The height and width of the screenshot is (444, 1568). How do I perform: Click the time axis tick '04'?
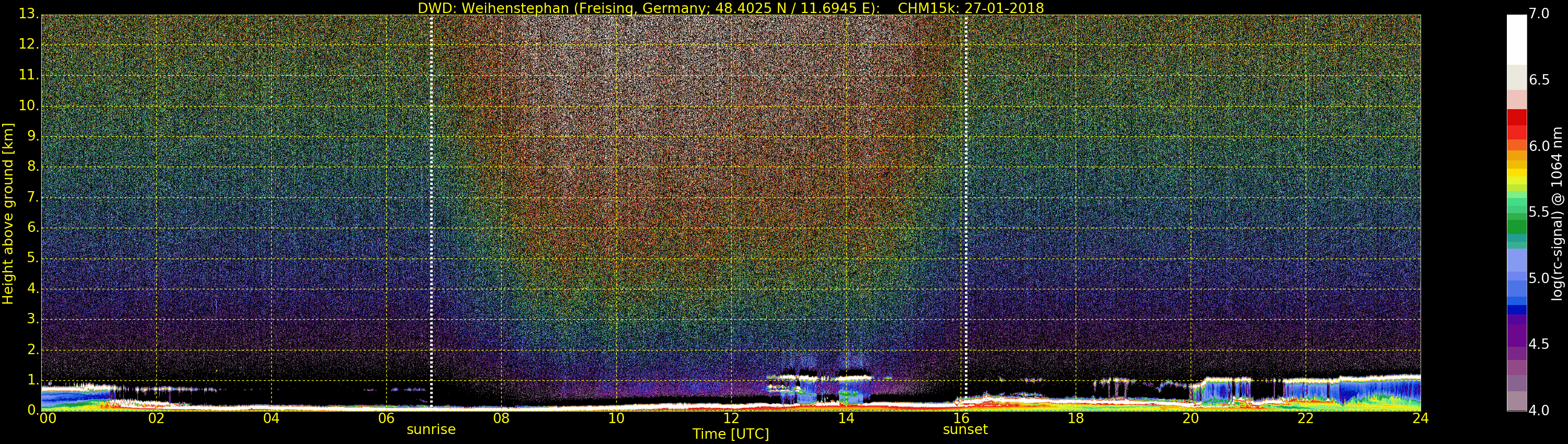271,418
